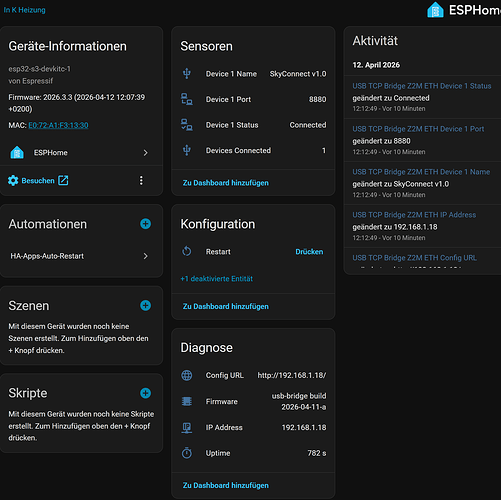Click the Device 1 Name USB icon
This screenshot has width=501, height=500.
[x=187, y=73]
